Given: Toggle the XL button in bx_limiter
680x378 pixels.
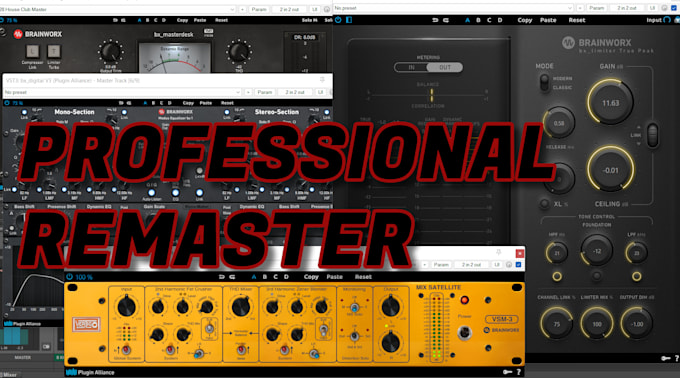Looking at the screenshot, I should [x=545, y=203].
